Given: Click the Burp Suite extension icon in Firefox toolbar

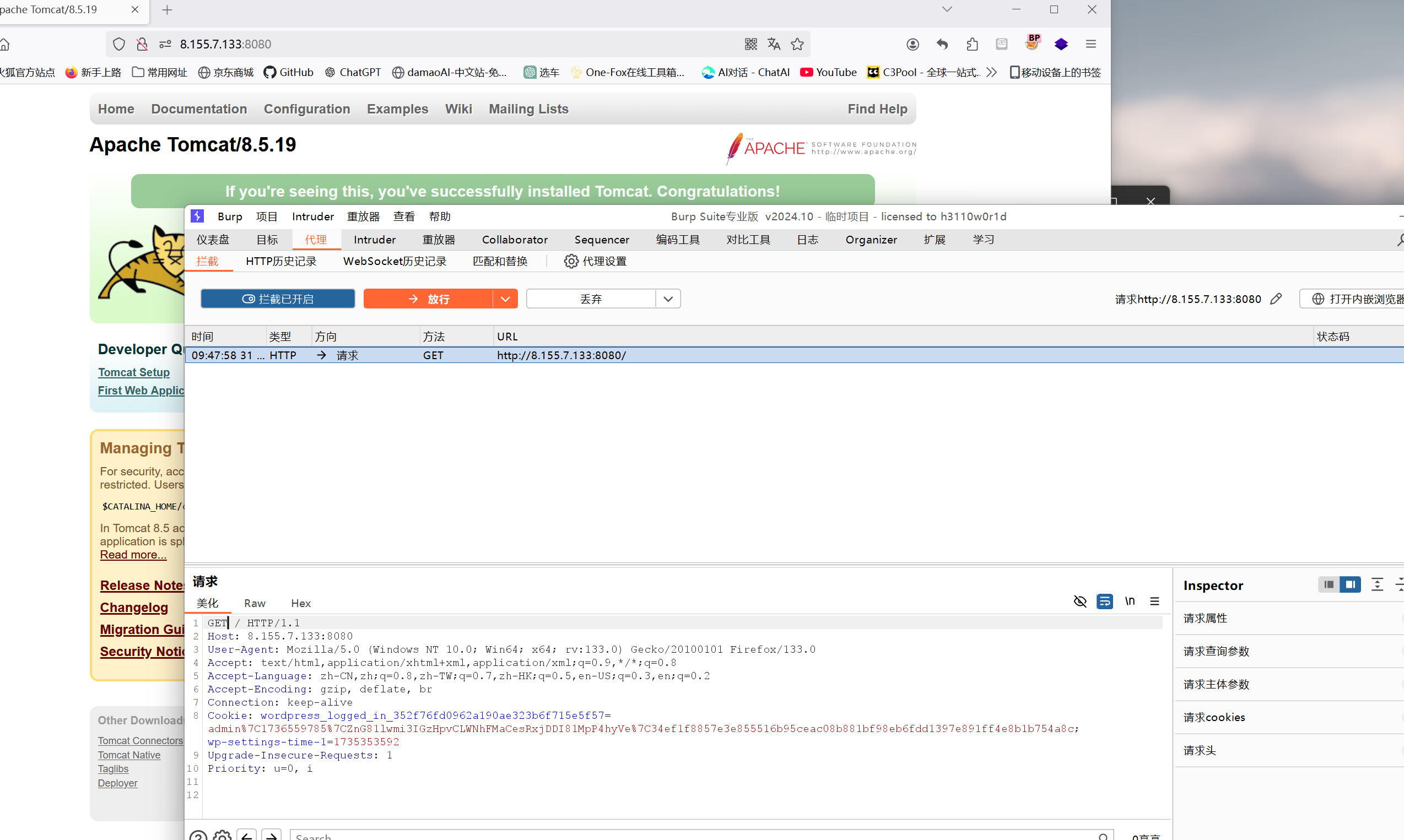Looking at the screenshot, I should (1032, 44).
